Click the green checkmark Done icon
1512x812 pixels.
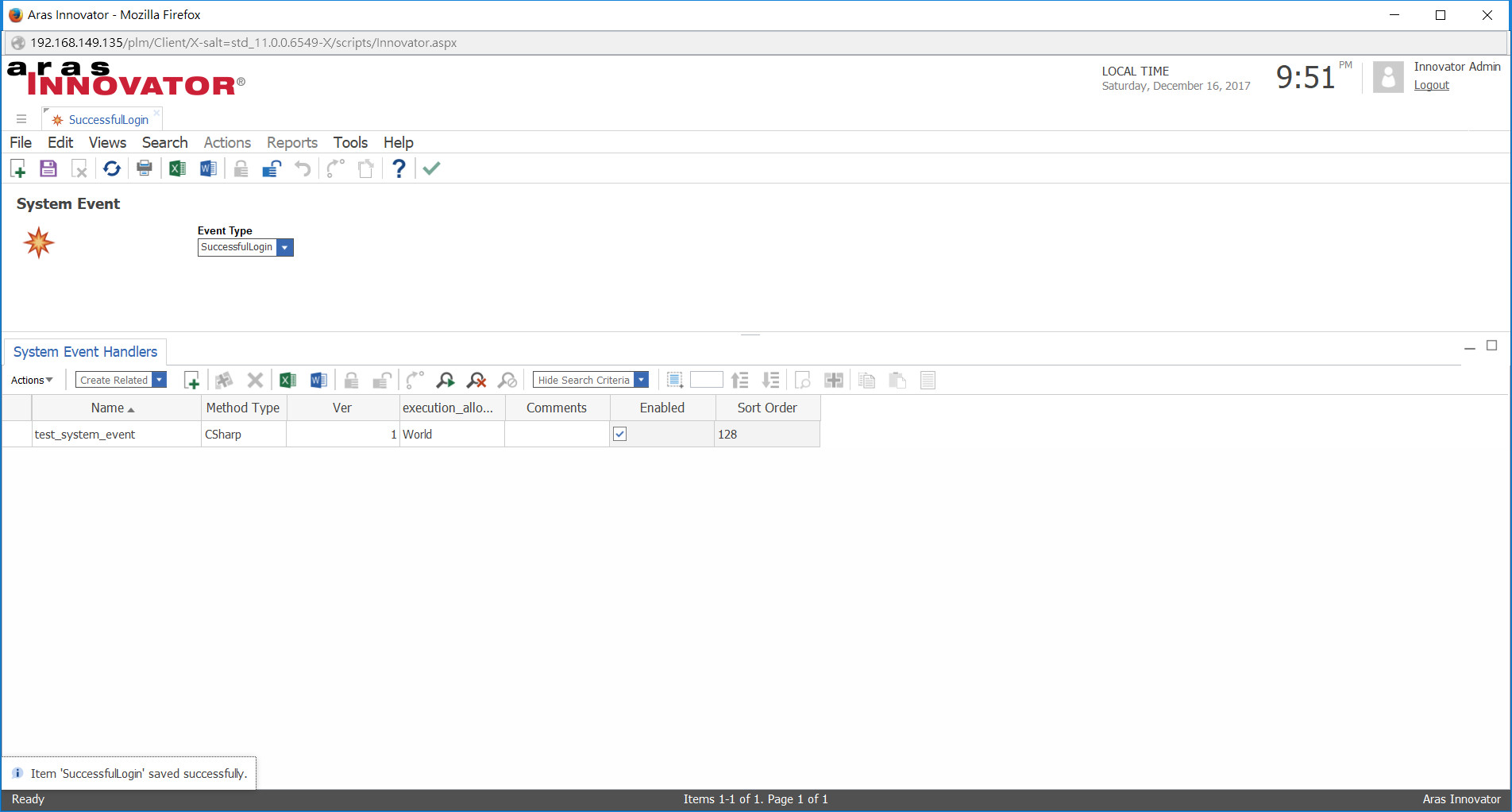tap(431, 168)
